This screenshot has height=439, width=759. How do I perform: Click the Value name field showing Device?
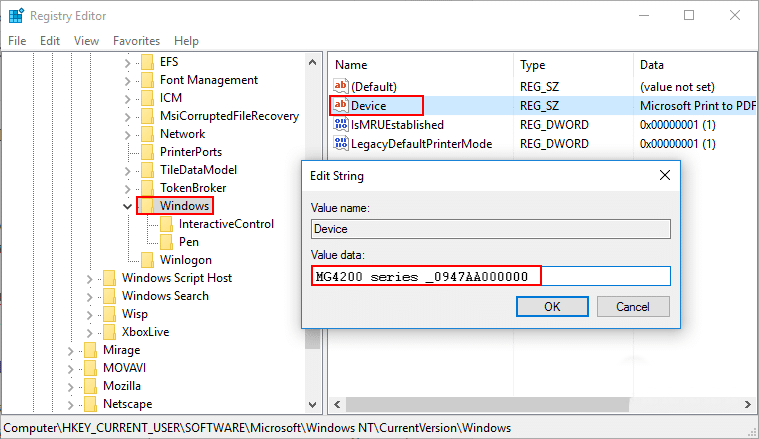coord(491,229)
